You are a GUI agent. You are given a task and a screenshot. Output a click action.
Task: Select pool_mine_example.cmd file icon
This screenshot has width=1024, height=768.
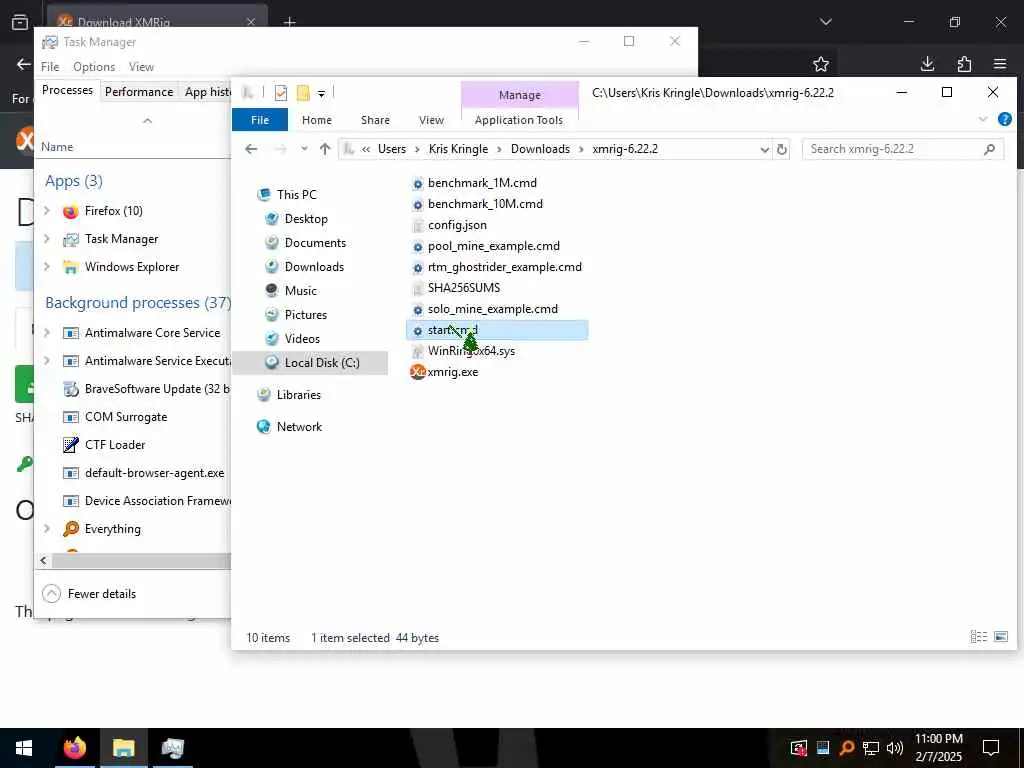pos(418,247)
